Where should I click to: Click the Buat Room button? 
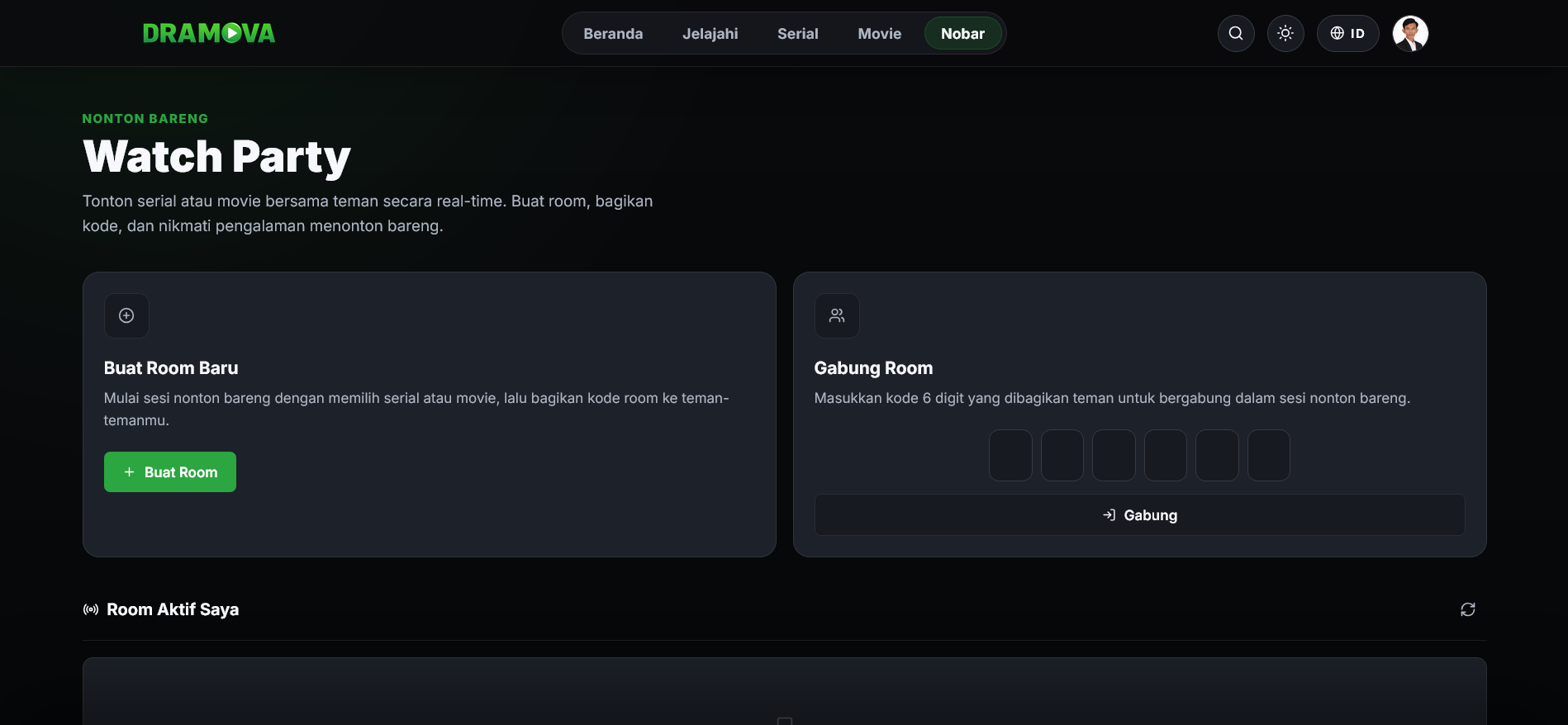pyautogui.click(x=170, y=471)
